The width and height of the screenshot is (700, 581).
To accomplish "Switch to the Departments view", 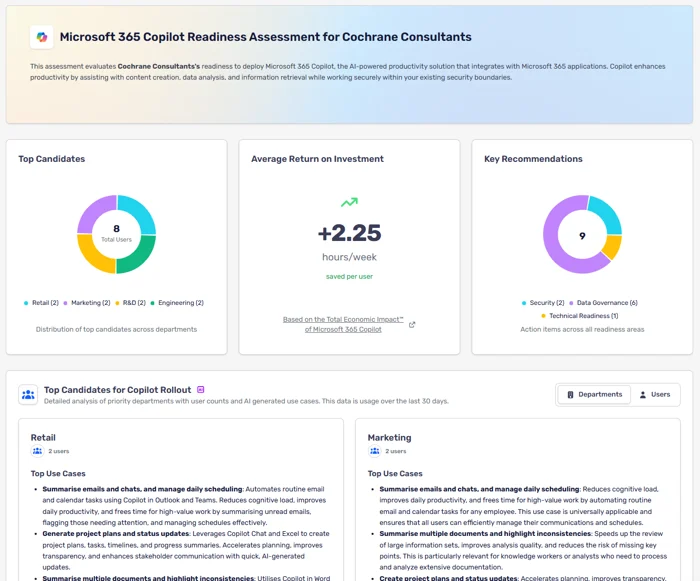I will coord(594,394).
